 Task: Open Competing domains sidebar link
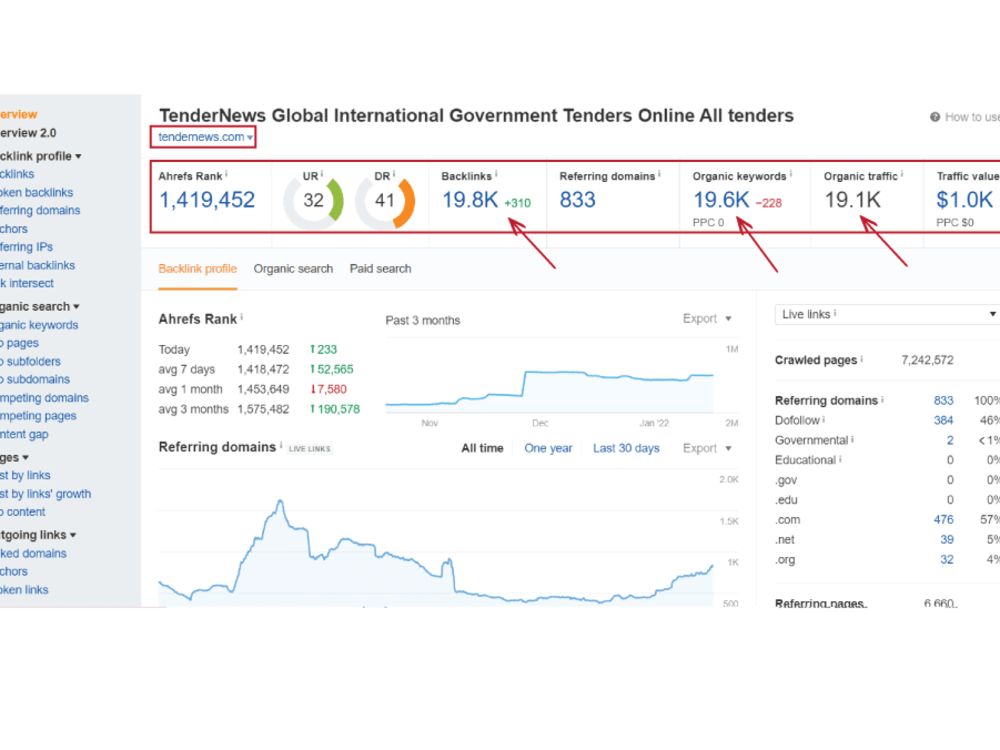coord(45,398)
